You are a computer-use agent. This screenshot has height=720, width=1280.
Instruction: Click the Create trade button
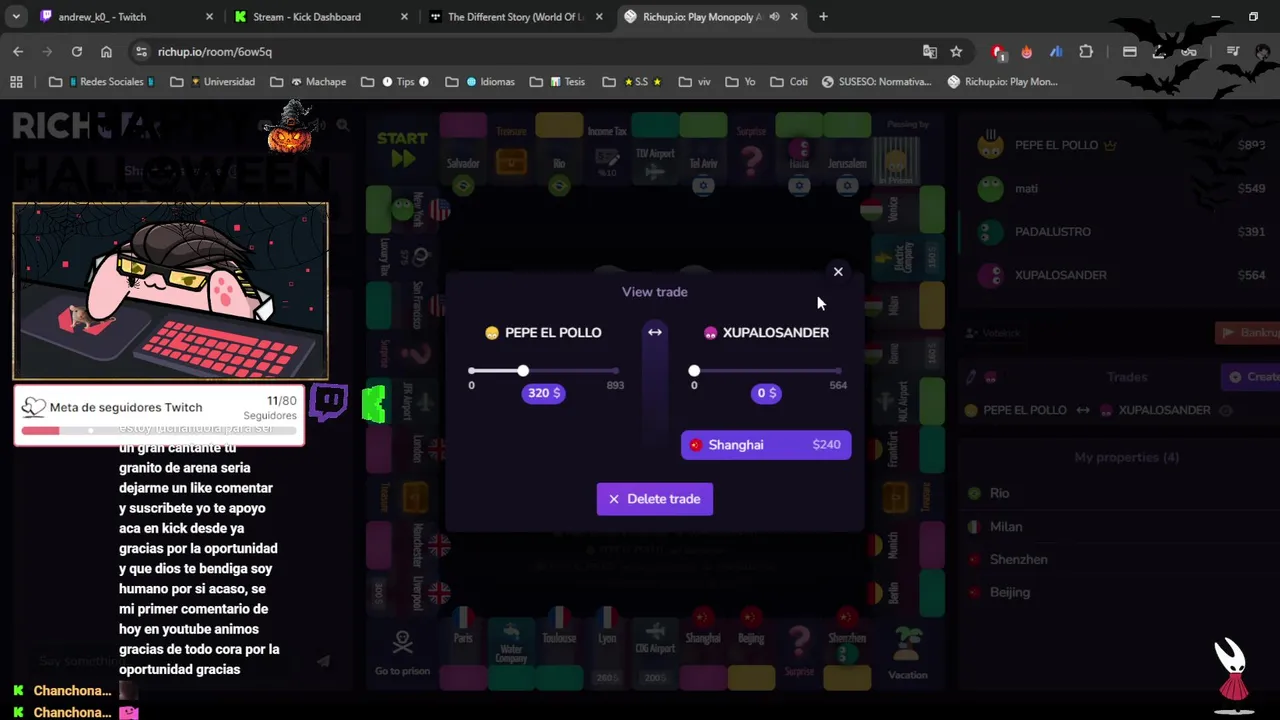click(x=1251, y=377)
